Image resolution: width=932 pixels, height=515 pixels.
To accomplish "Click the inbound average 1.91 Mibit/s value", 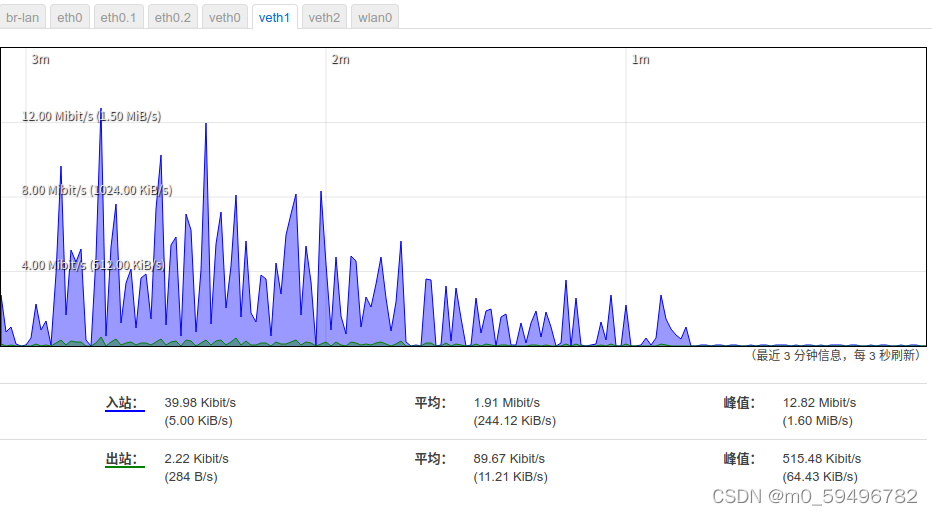I will [506, 403].
